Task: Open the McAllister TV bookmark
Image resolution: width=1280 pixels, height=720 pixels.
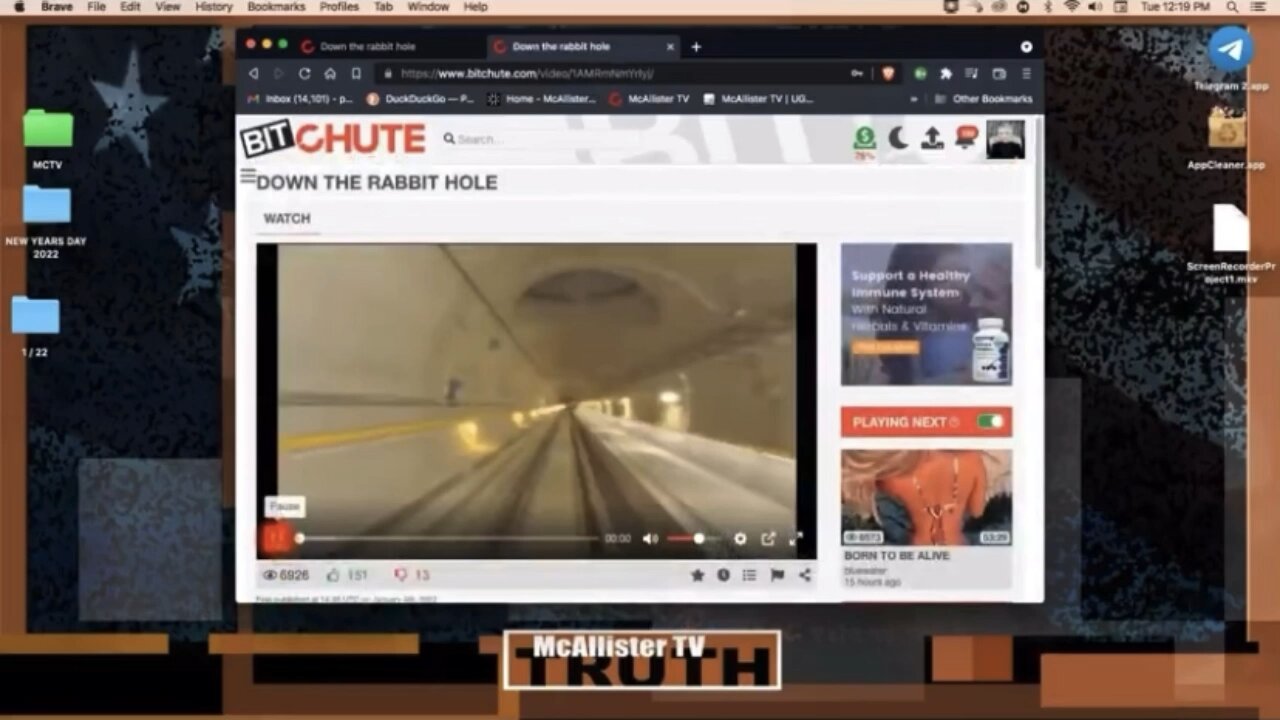Action: 649,99
